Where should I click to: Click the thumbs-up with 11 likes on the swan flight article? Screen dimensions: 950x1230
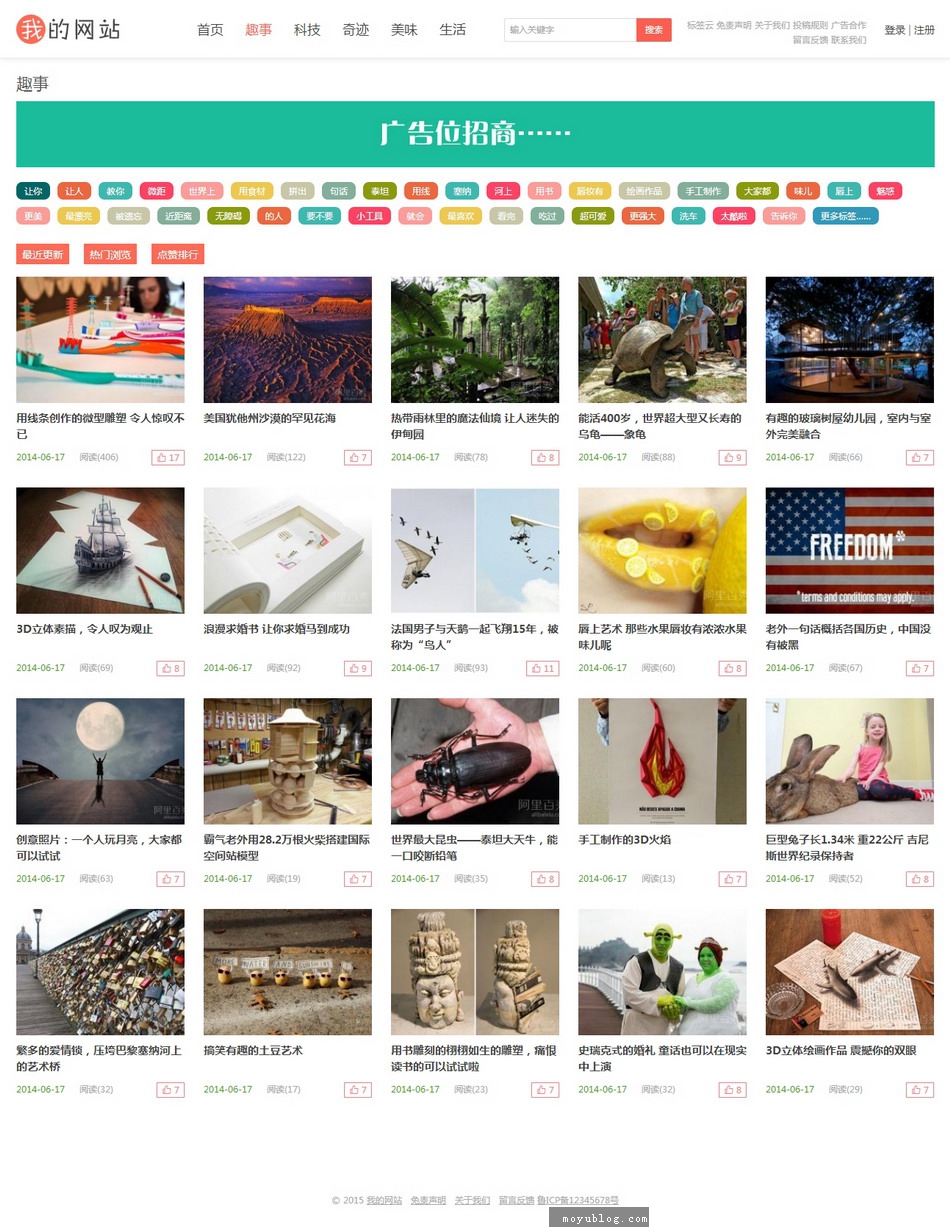pos(543,668)
